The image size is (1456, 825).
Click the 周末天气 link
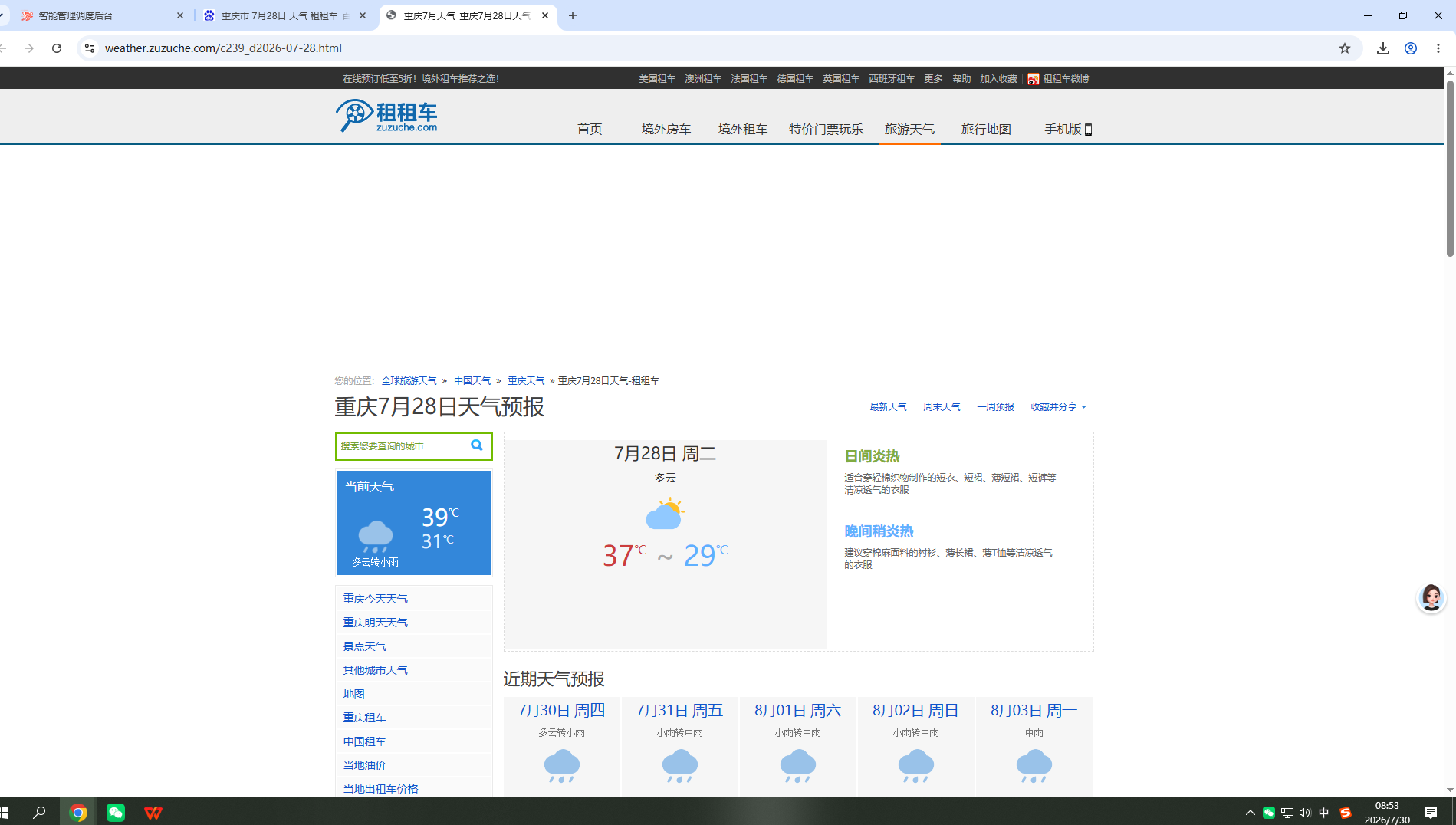pyautogui.click(x=942, y=407)
